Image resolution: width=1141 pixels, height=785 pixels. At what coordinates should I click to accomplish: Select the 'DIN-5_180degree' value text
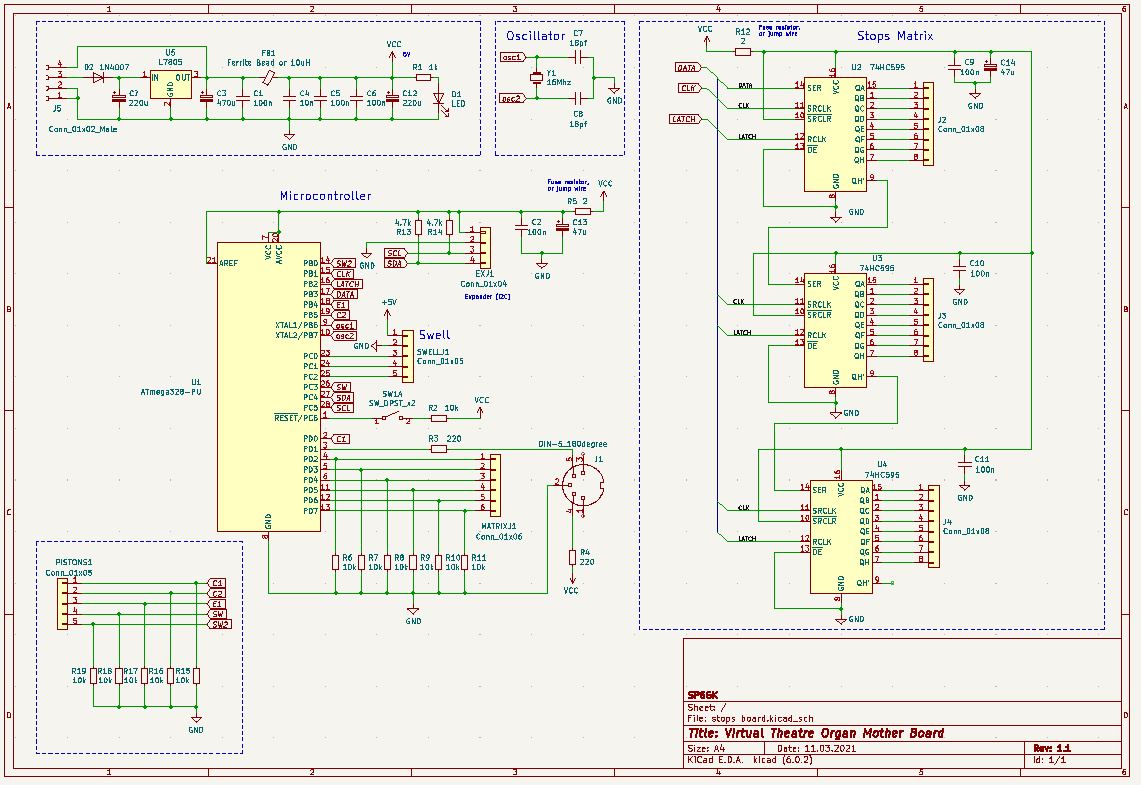pos(573,444)
